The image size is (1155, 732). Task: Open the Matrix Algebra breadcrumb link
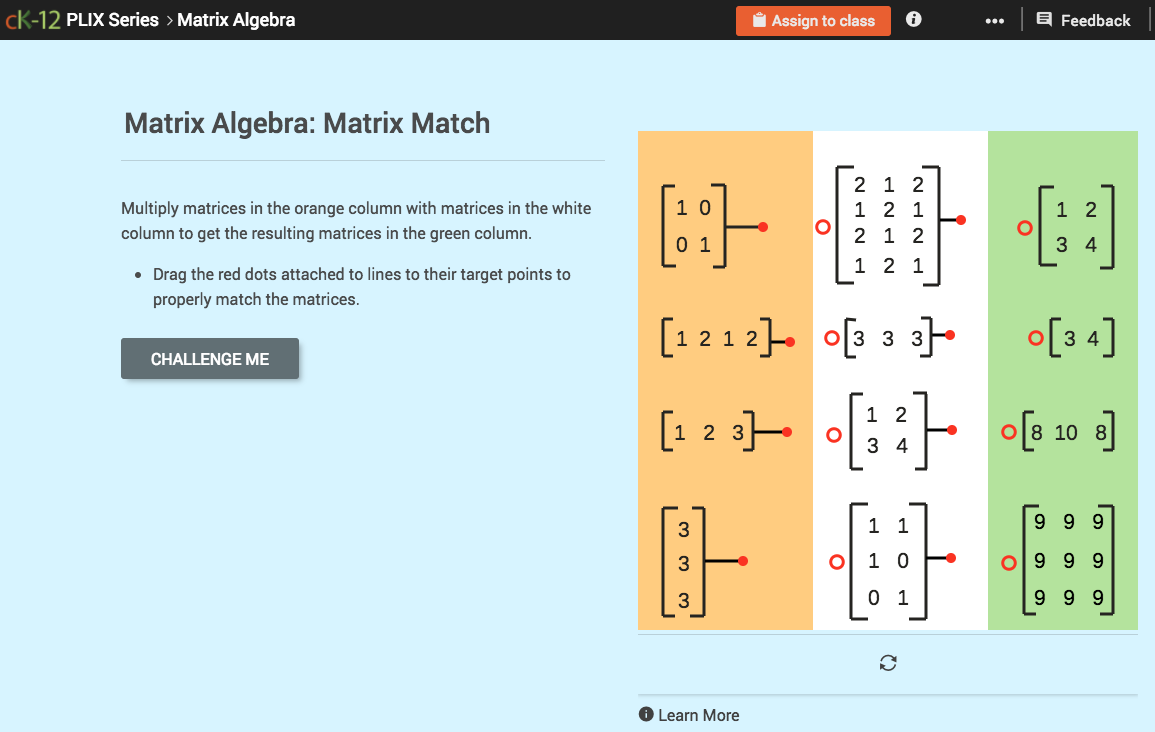coord(236,19)
